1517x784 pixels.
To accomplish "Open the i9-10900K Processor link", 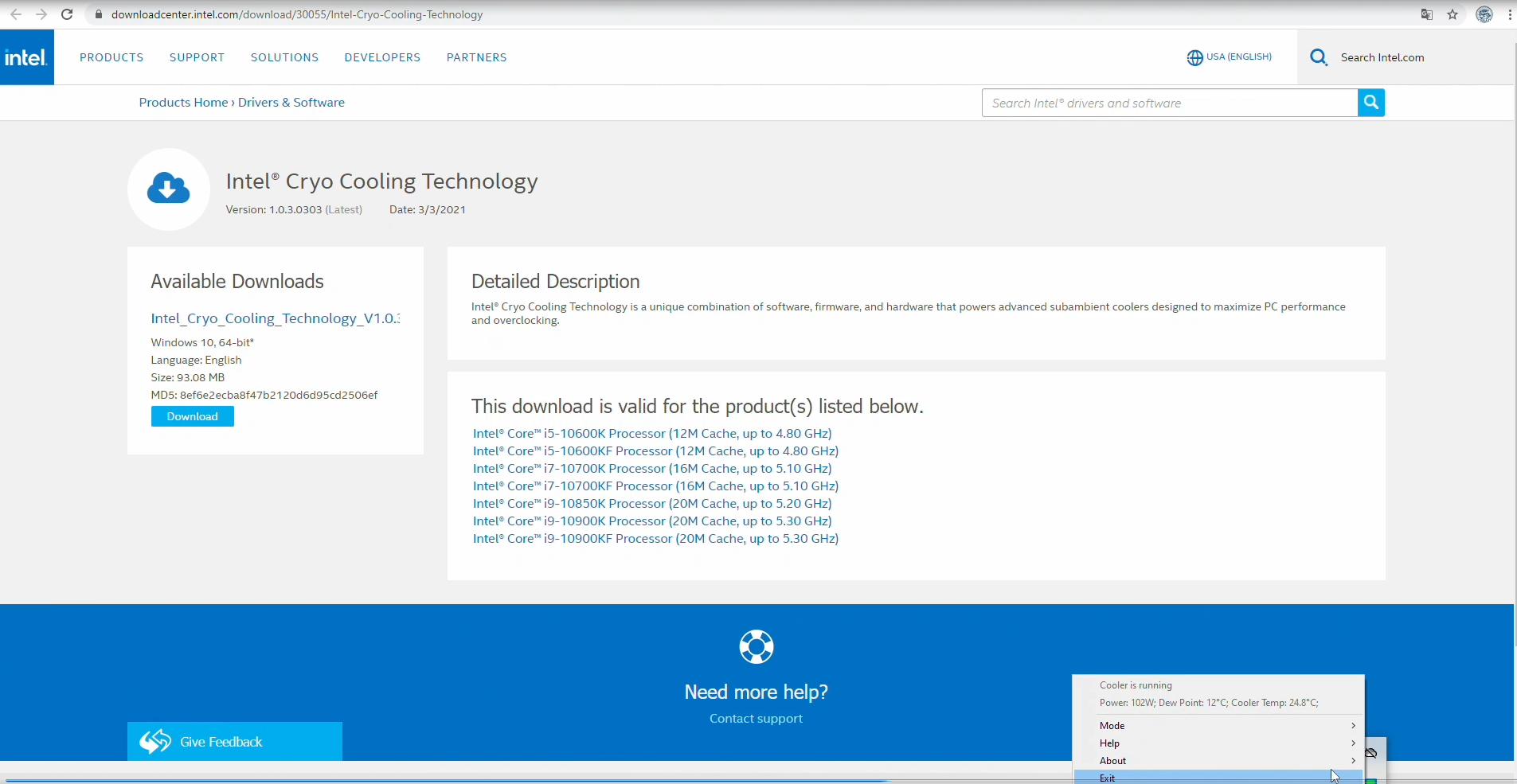I will click(x=651, y=521).
